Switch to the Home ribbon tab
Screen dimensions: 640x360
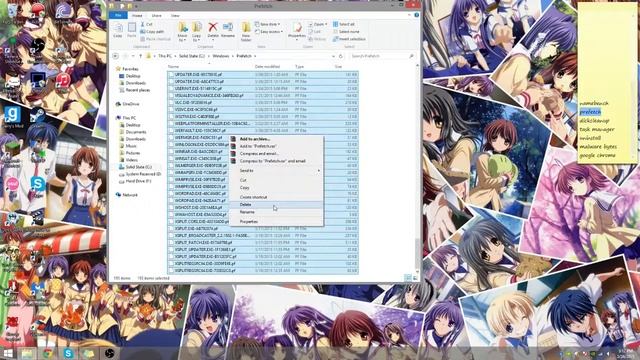(137, 16)
